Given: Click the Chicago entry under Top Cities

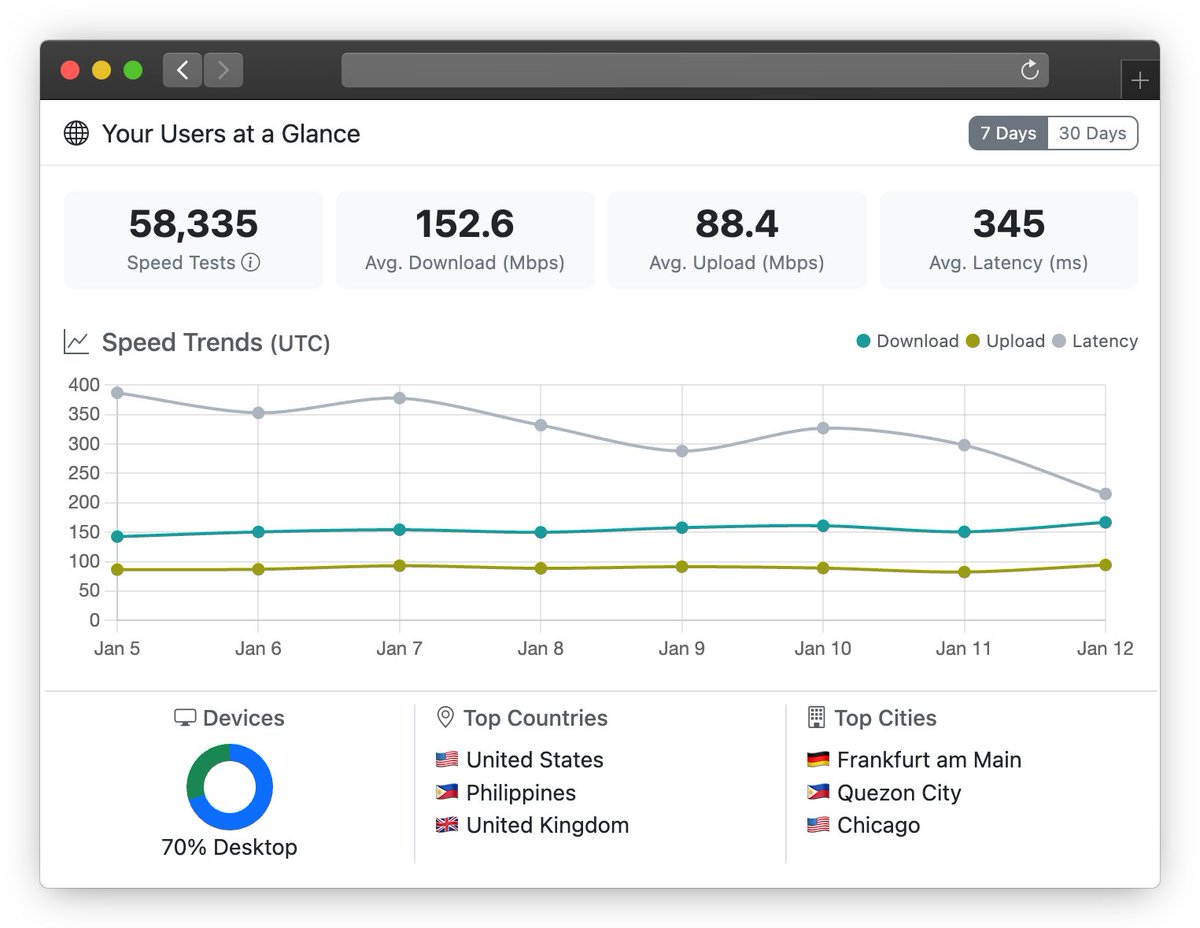Looking at the screenshot, I should 880,825.
